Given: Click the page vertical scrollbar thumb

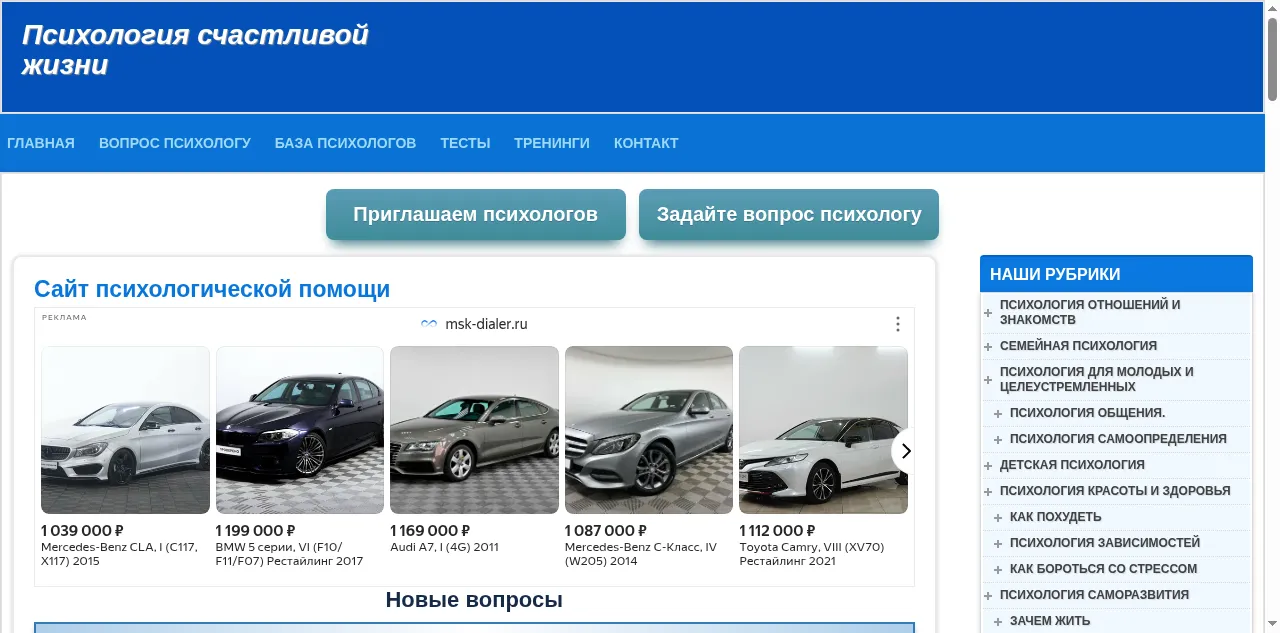Looking at the screenshot, I should coord(1272,58).
